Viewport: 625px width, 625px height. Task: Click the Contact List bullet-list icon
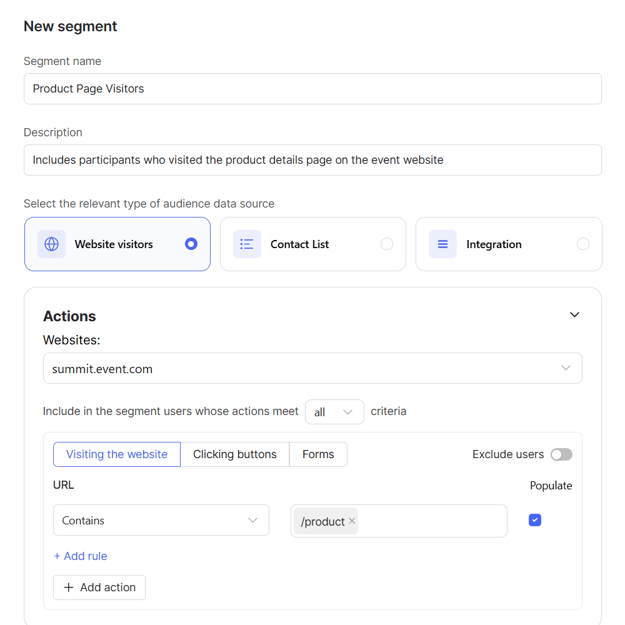point(247,244)
